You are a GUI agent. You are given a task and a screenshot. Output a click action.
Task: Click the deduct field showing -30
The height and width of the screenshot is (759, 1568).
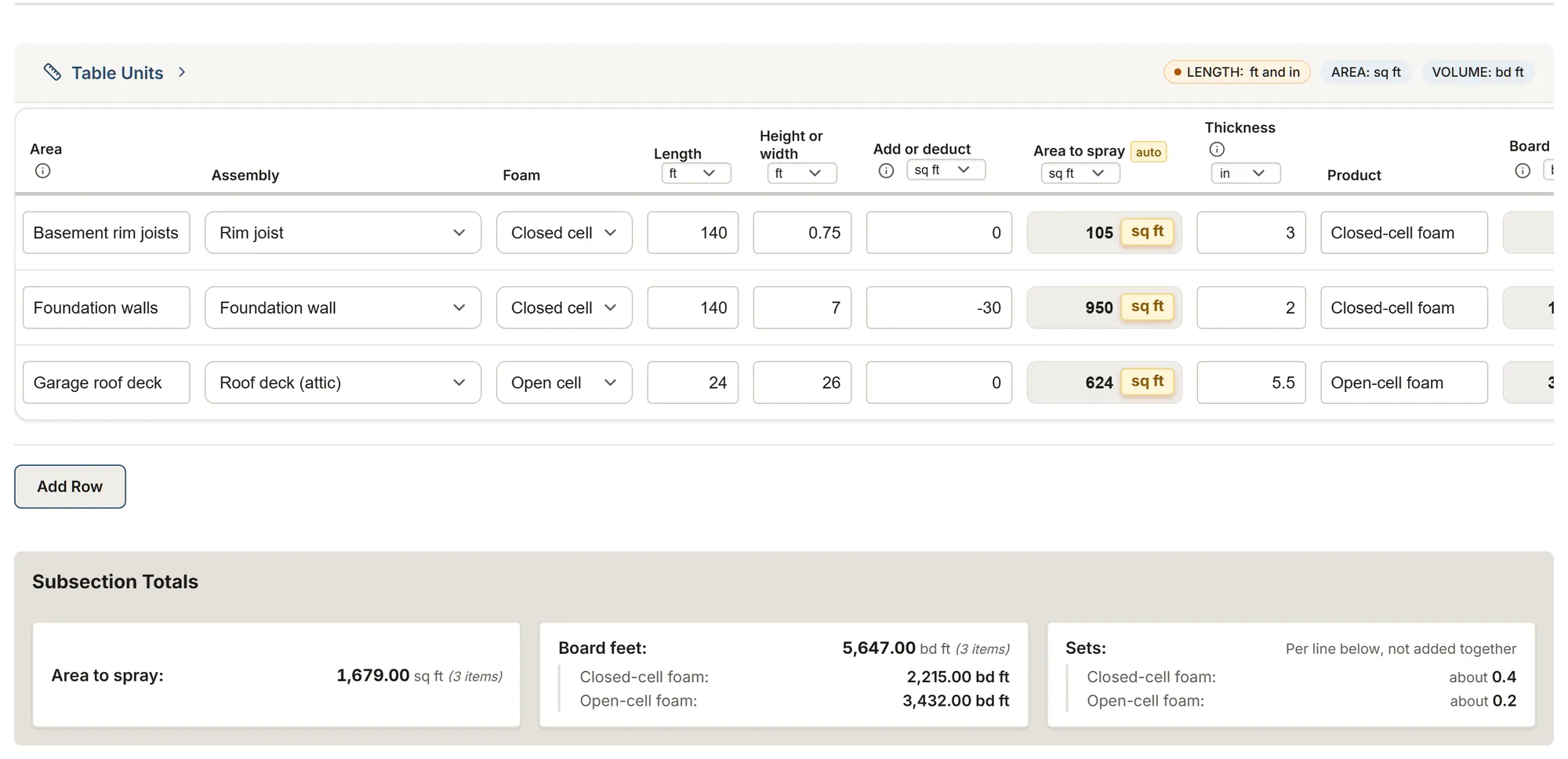coord(939,308)
